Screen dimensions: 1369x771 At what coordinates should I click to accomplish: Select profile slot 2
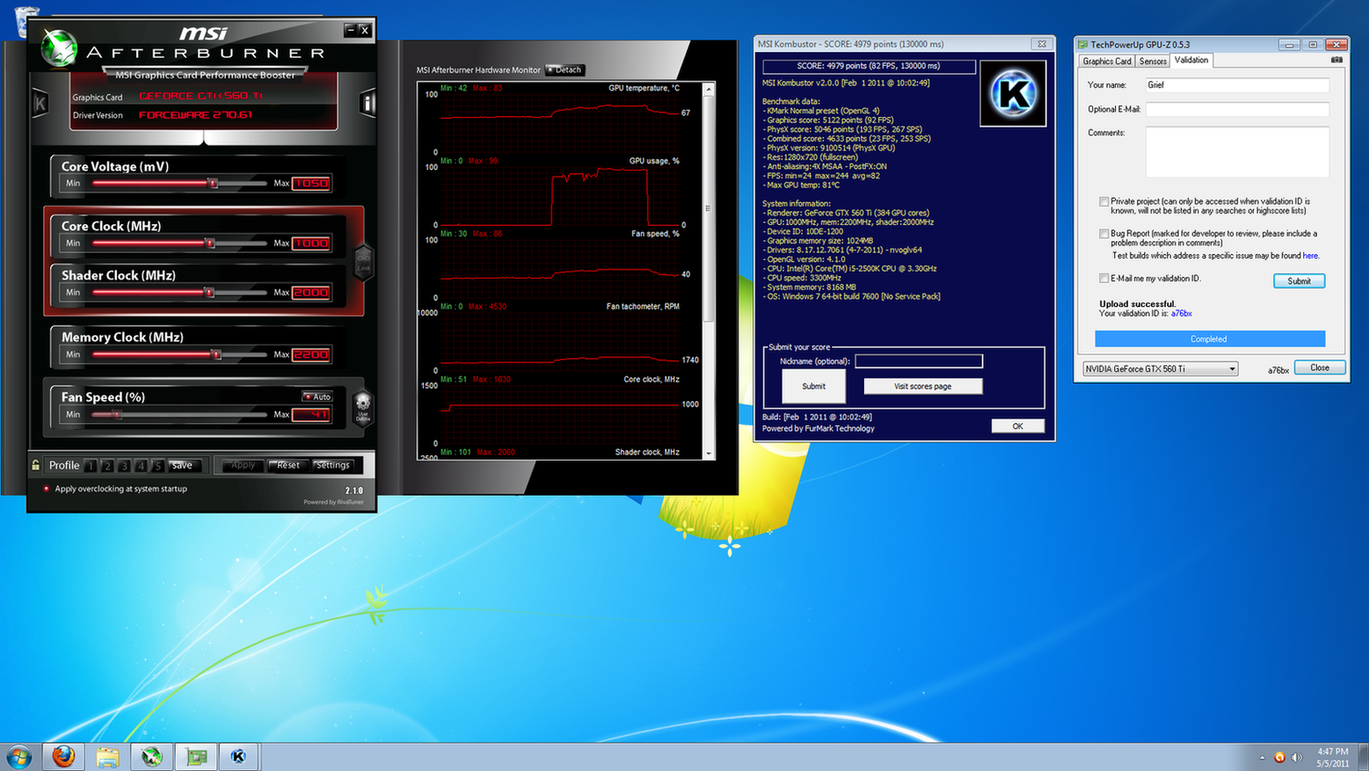pyautogui.click(x=108, y=466)
